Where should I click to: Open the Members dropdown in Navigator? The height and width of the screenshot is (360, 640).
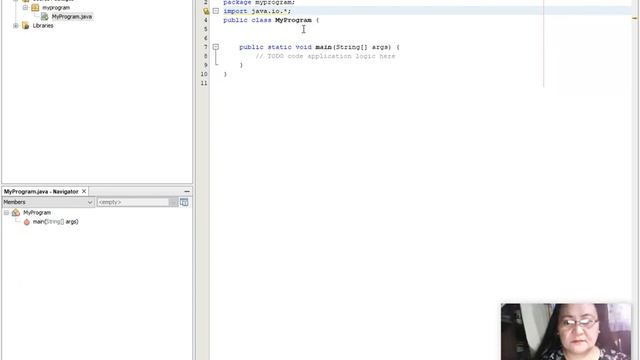(48, 202)
